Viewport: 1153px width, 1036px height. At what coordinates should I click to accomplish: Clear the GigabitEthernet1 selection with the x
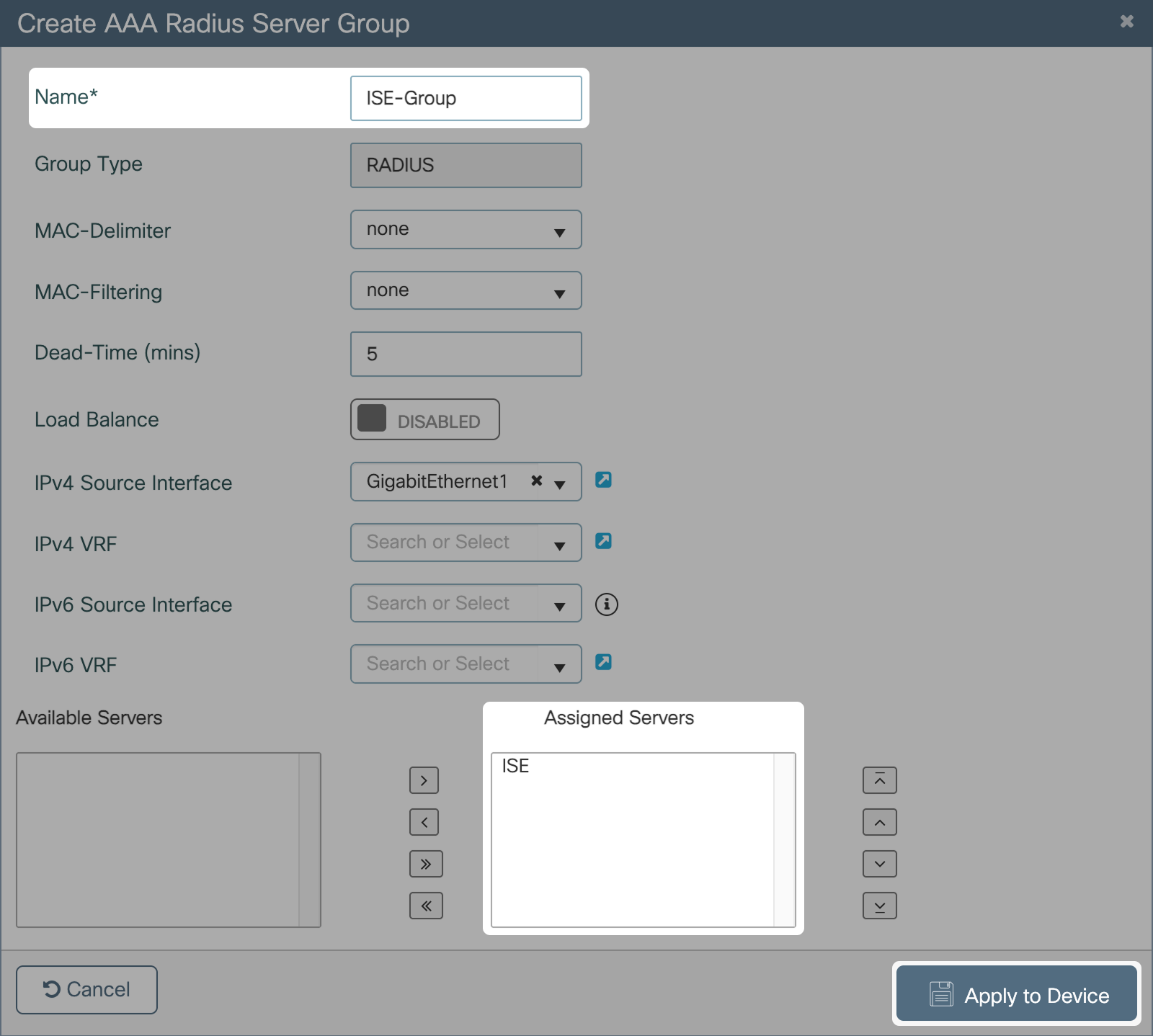(x=536, y=481)
